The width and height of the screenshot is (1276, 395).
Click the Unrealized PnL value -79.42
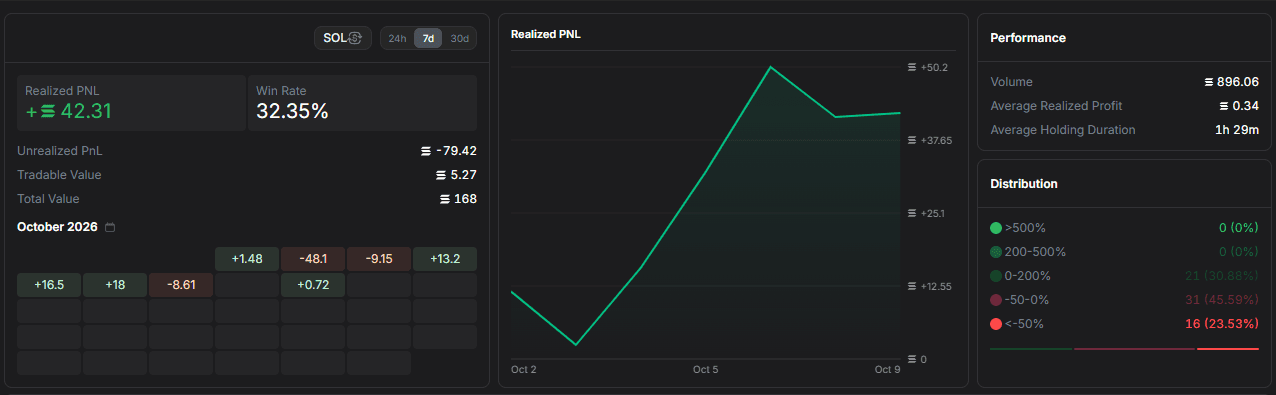coord(456,151)
